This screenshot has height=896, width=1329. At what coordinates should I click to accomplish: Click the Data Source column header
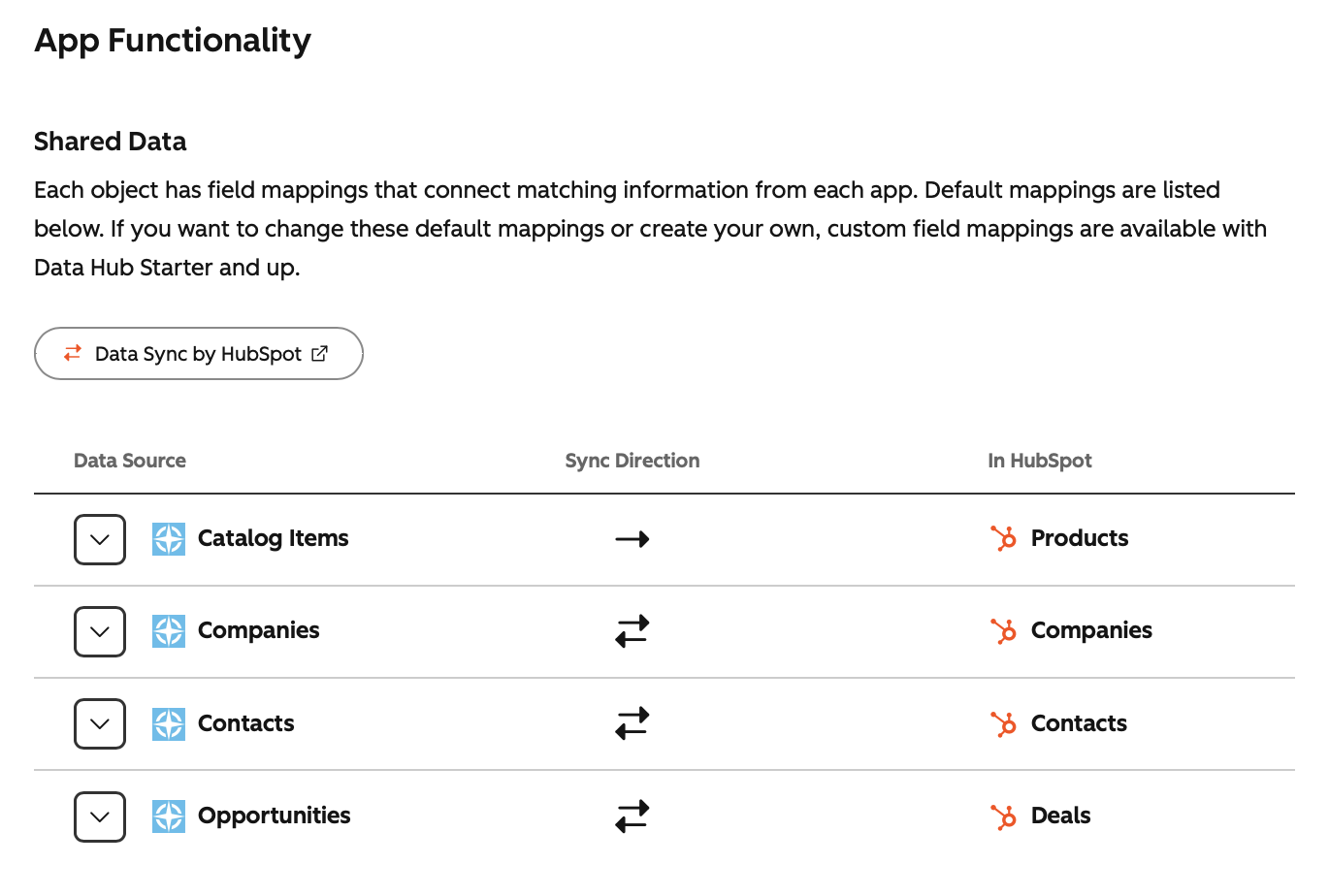130,461
